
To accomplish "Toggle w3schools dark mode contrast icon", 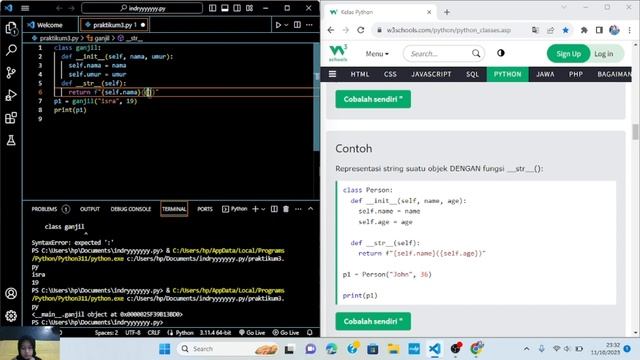I will pos(501,53).
